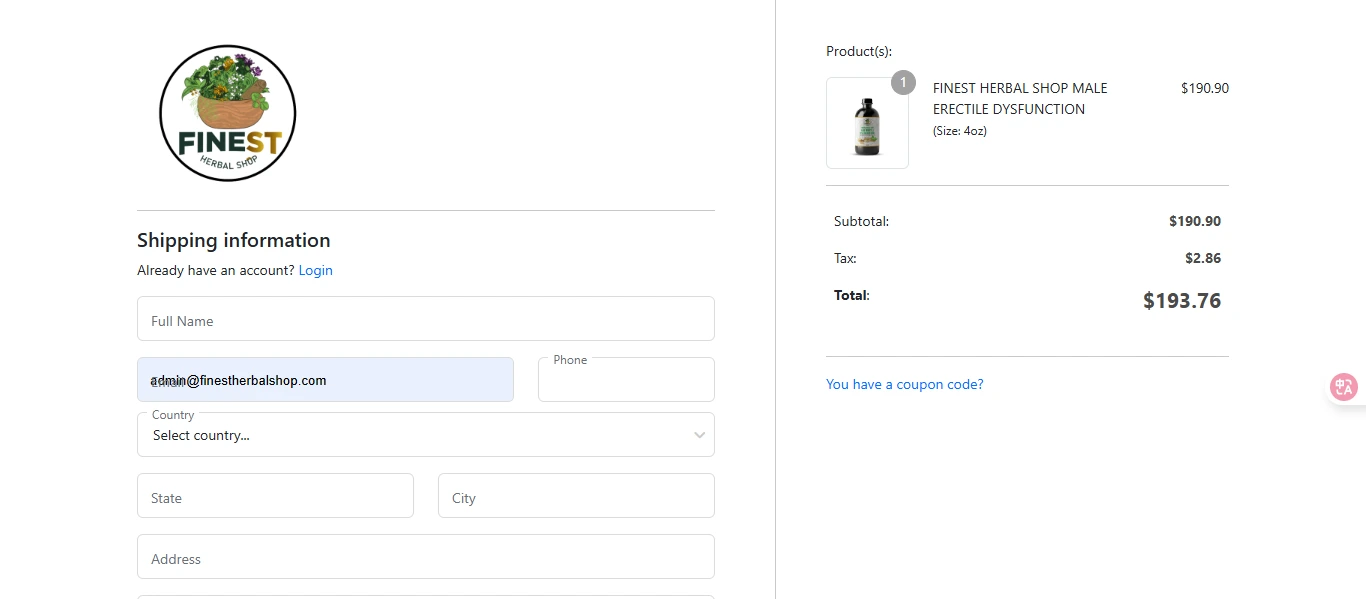Click the product name "Finest Herbal Shop Male"

(x=1019, y=88)
